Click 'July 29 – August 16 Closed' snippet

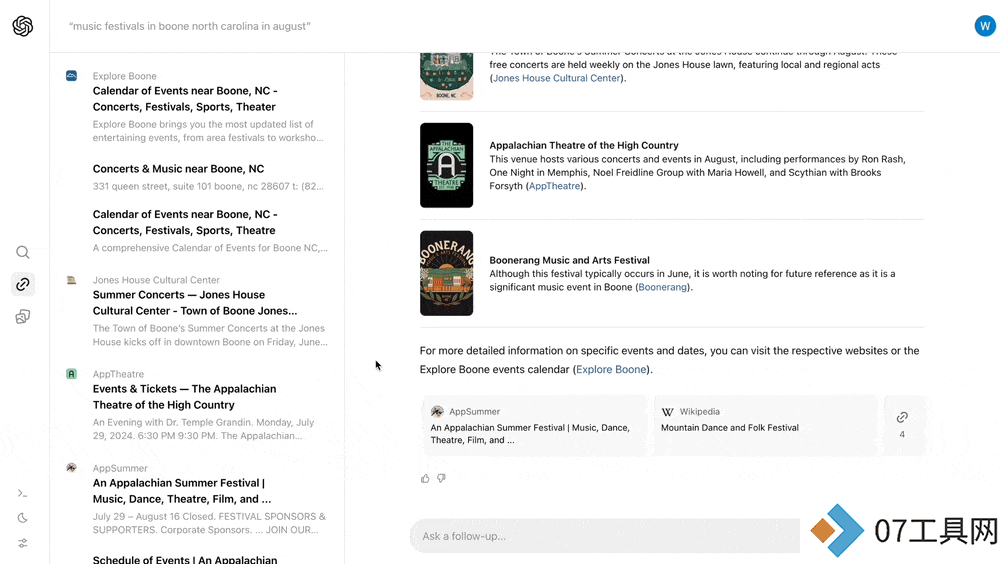tap(209, 523)
